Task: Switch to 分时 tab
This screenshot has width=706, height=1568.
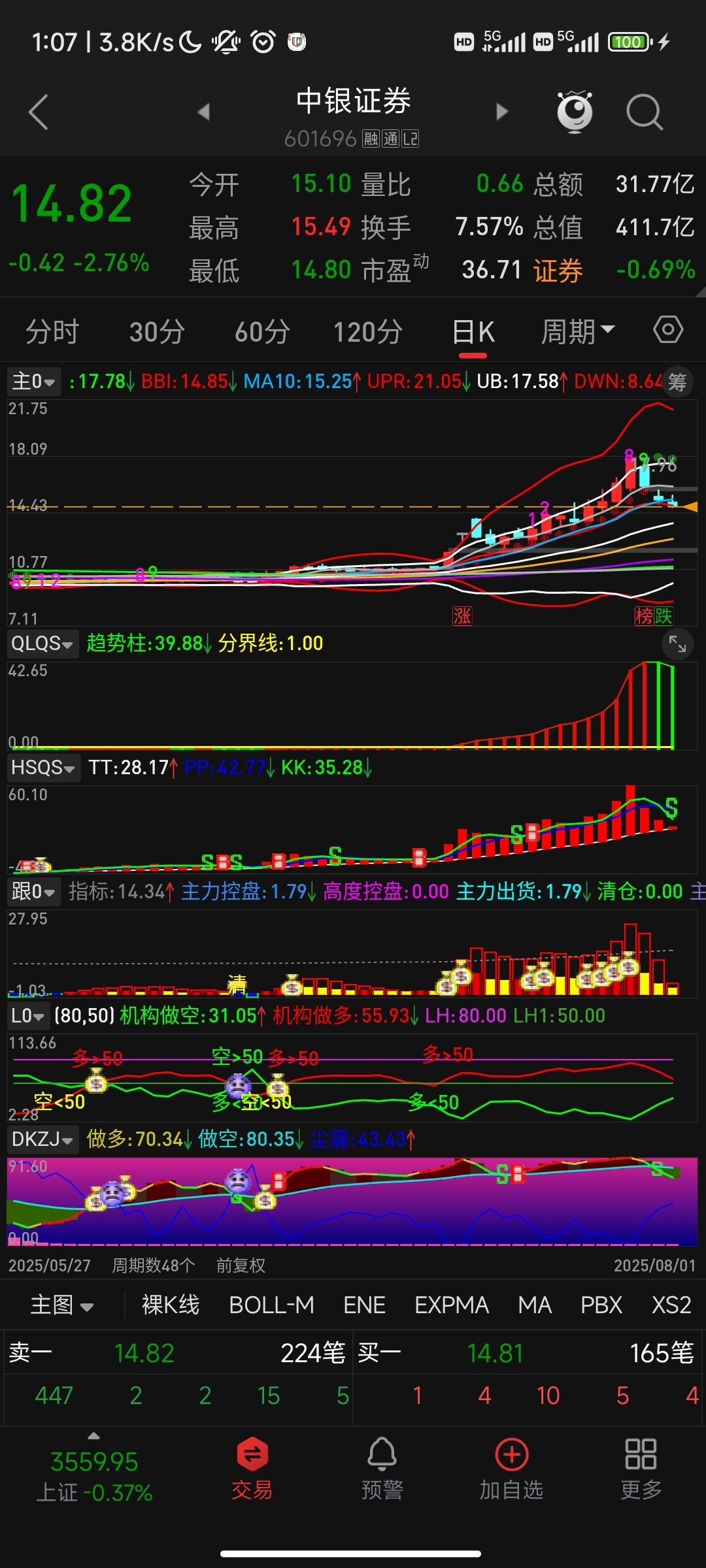Action: (x=52, y=331)
